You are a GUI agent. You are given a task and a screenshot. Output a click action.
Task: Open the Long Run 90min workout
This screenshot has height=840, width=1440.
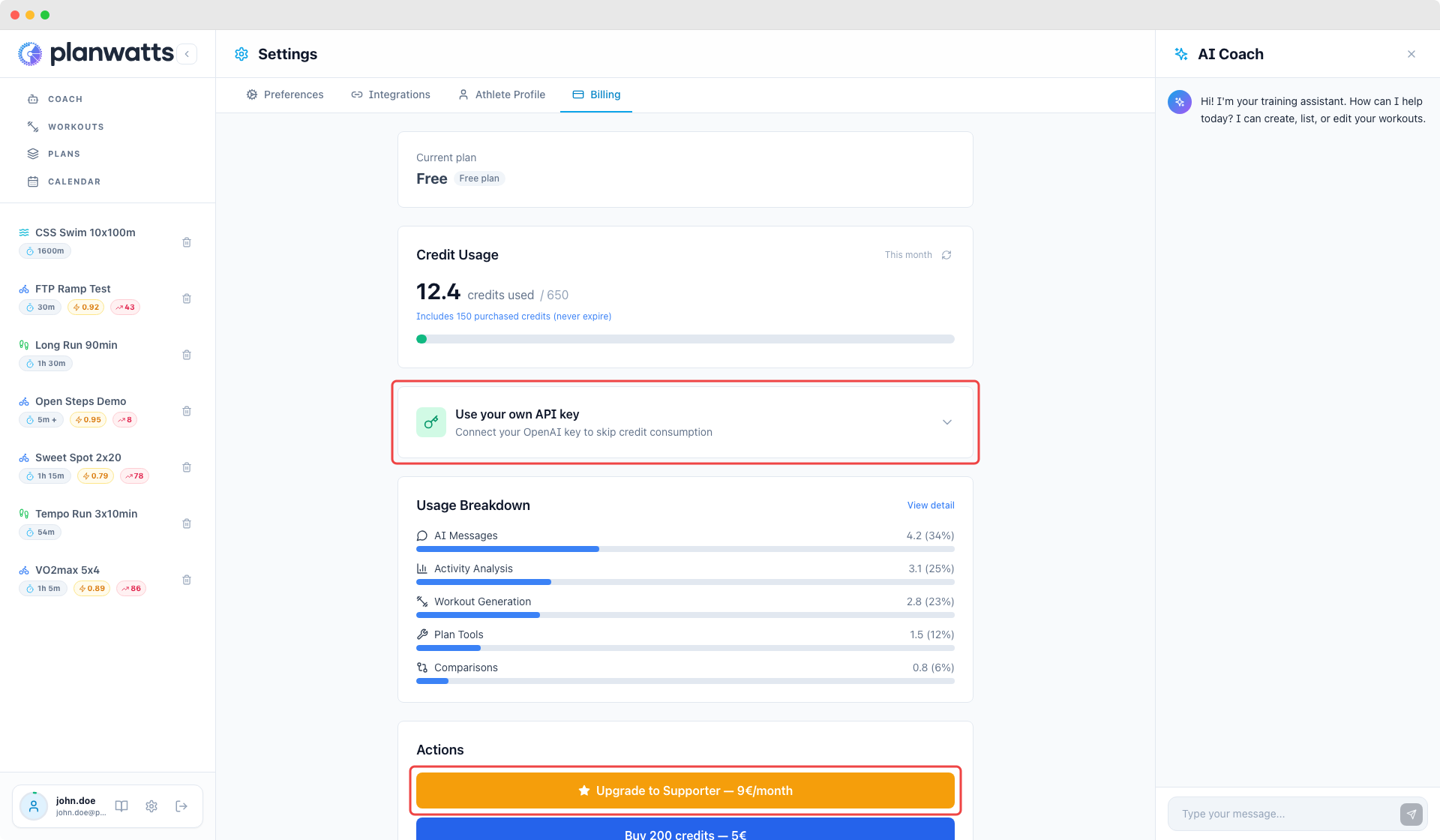pos(76,345)
